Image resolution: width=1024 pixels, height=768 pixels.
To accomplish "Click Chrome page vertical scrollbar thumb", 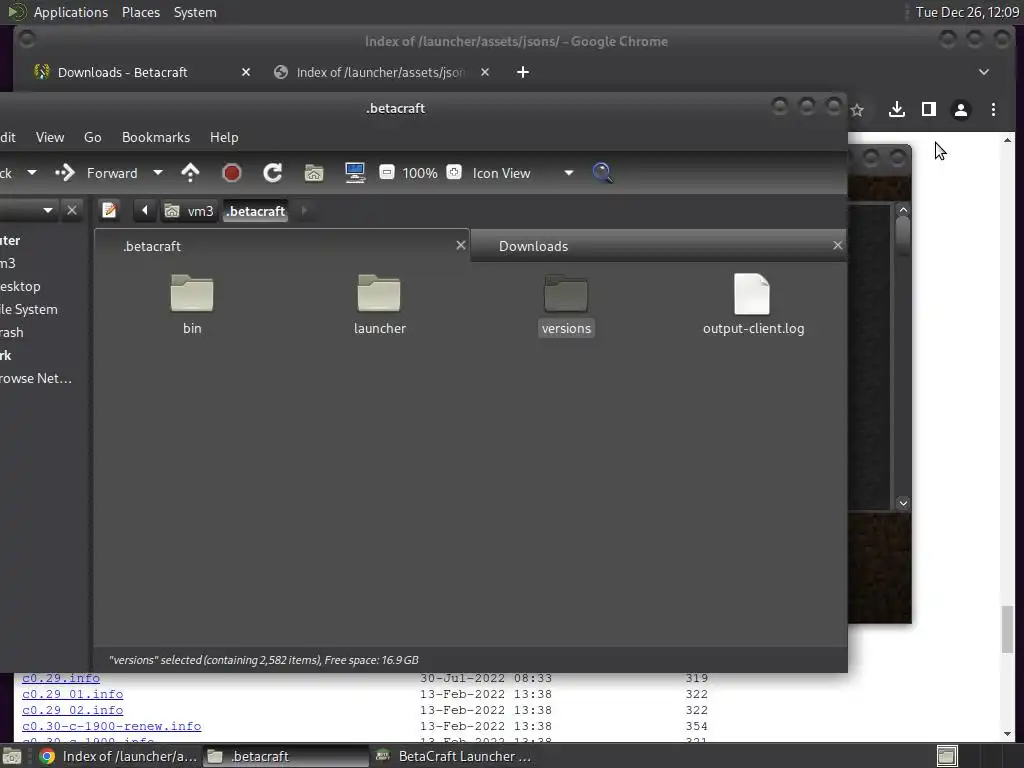I will tap(1008, 629).
